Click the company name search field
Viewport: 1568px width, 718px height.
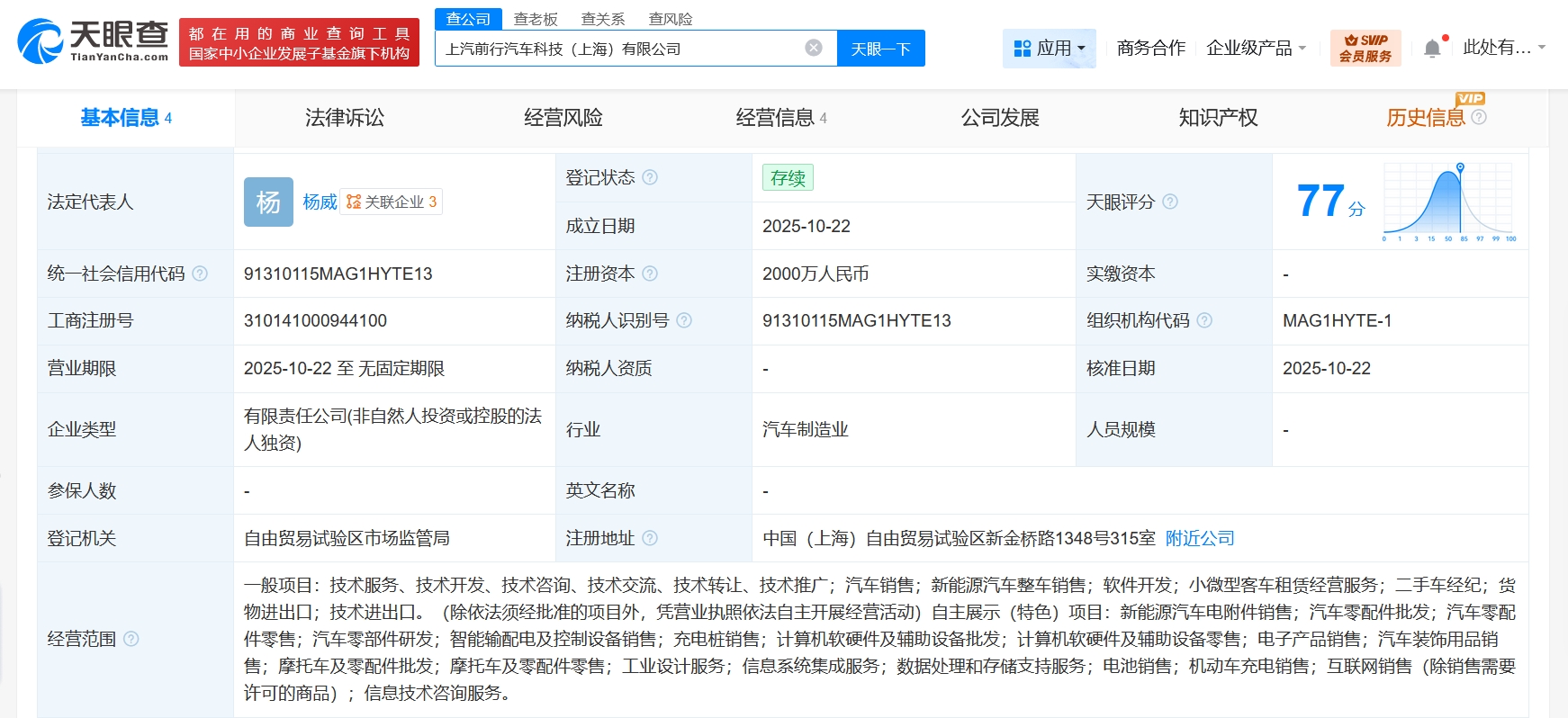[621, 49]
